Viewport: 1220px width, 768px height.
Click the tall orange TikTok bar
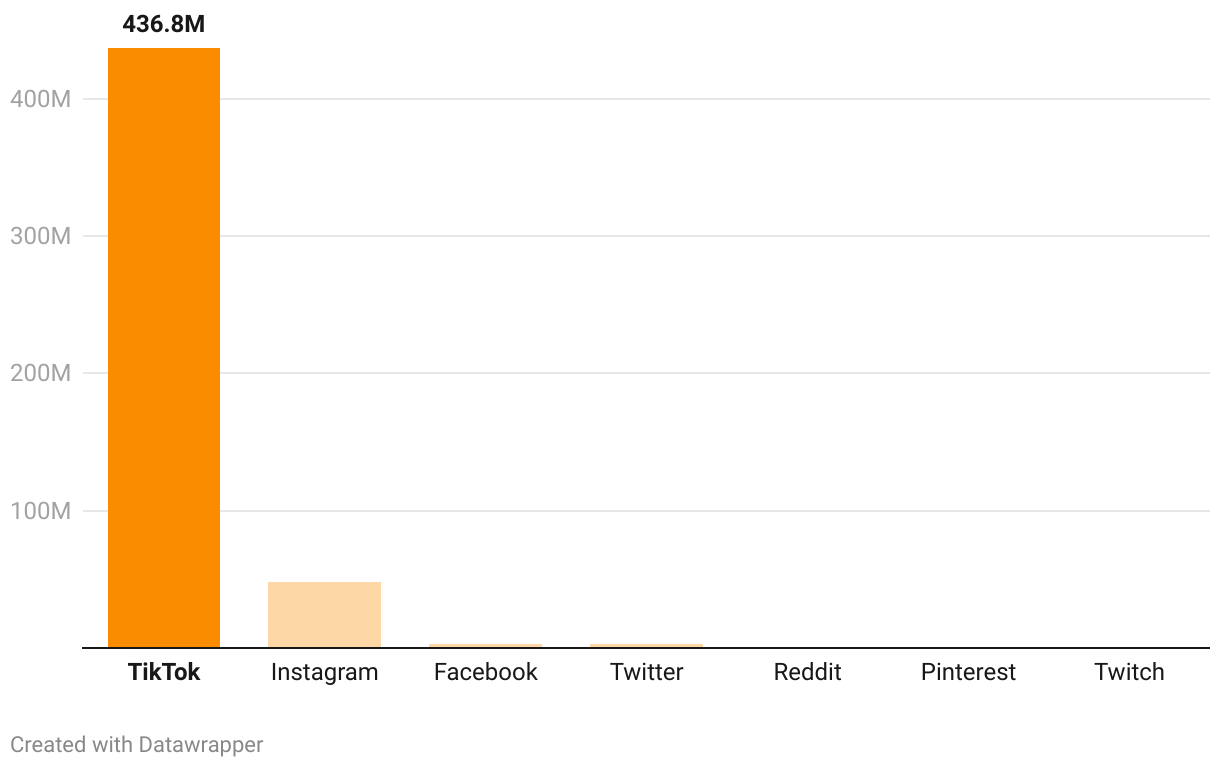tap(164, 350)
